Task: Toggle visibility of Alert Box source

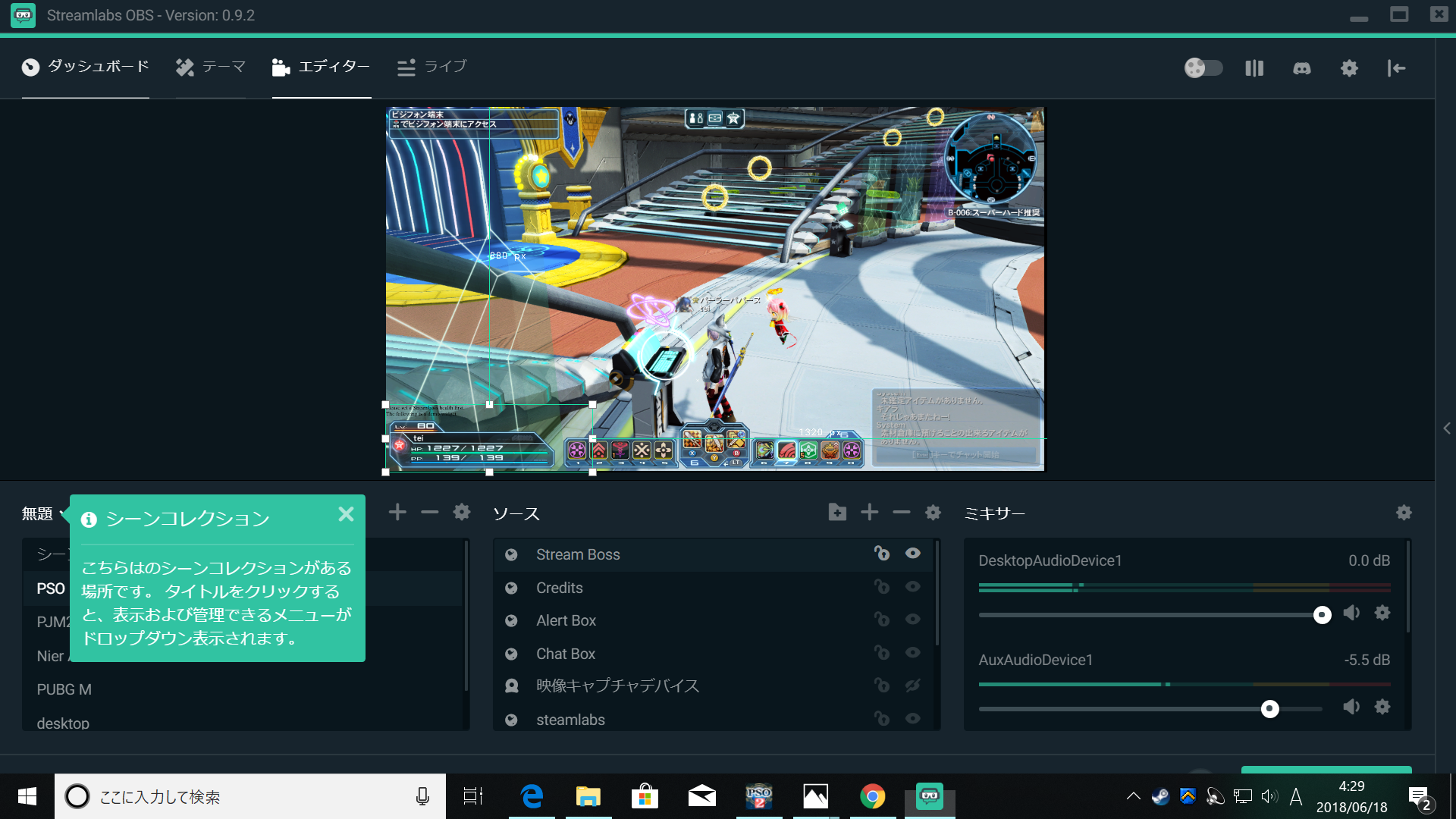Action: 913,620
